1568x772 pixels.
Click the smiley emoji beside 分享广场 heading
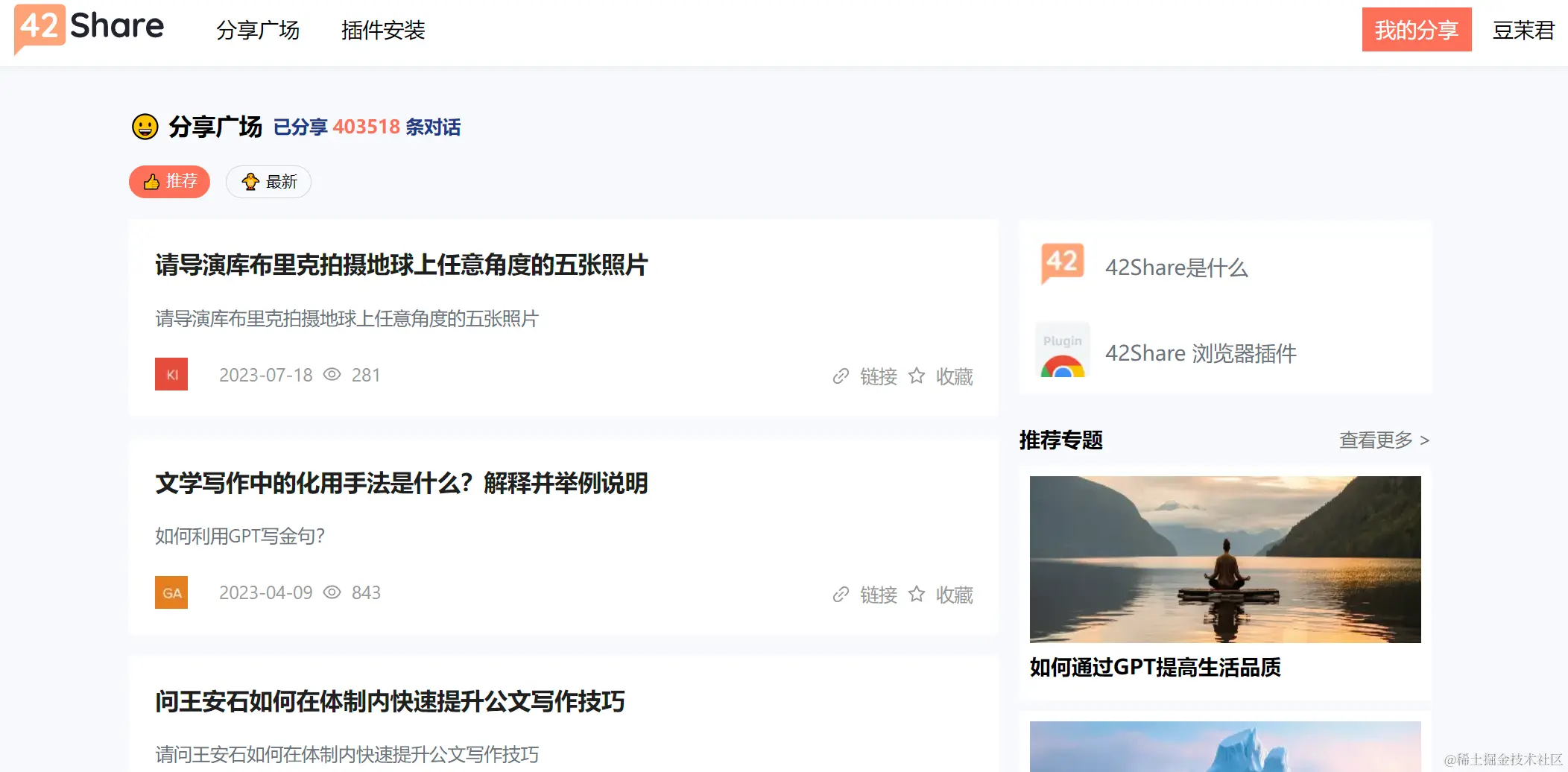[x=145, y=127]
